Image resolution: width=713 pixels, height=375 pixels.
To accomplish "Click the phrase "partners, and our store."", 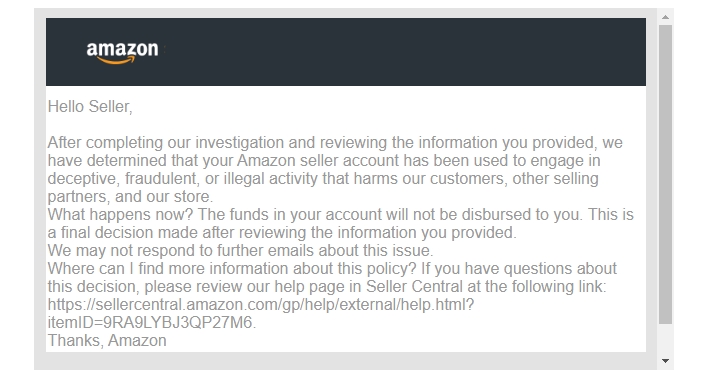I will (130, 197).
